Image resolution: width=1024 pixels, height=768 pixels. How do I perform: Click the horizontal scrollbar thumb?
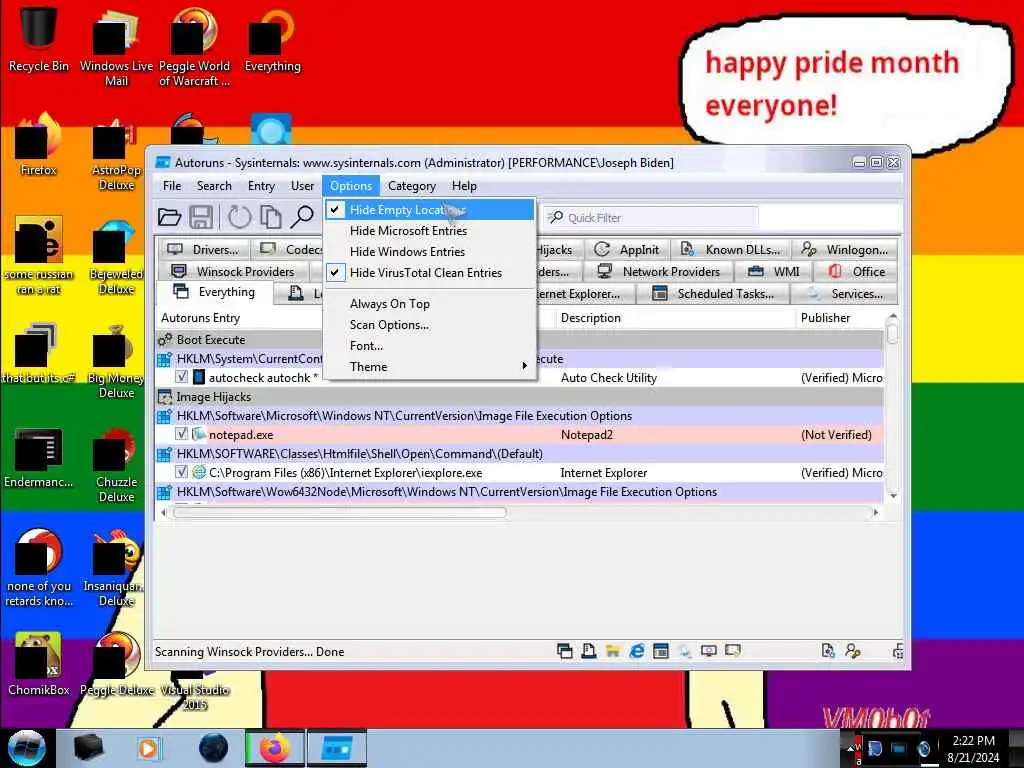point(339,513)
